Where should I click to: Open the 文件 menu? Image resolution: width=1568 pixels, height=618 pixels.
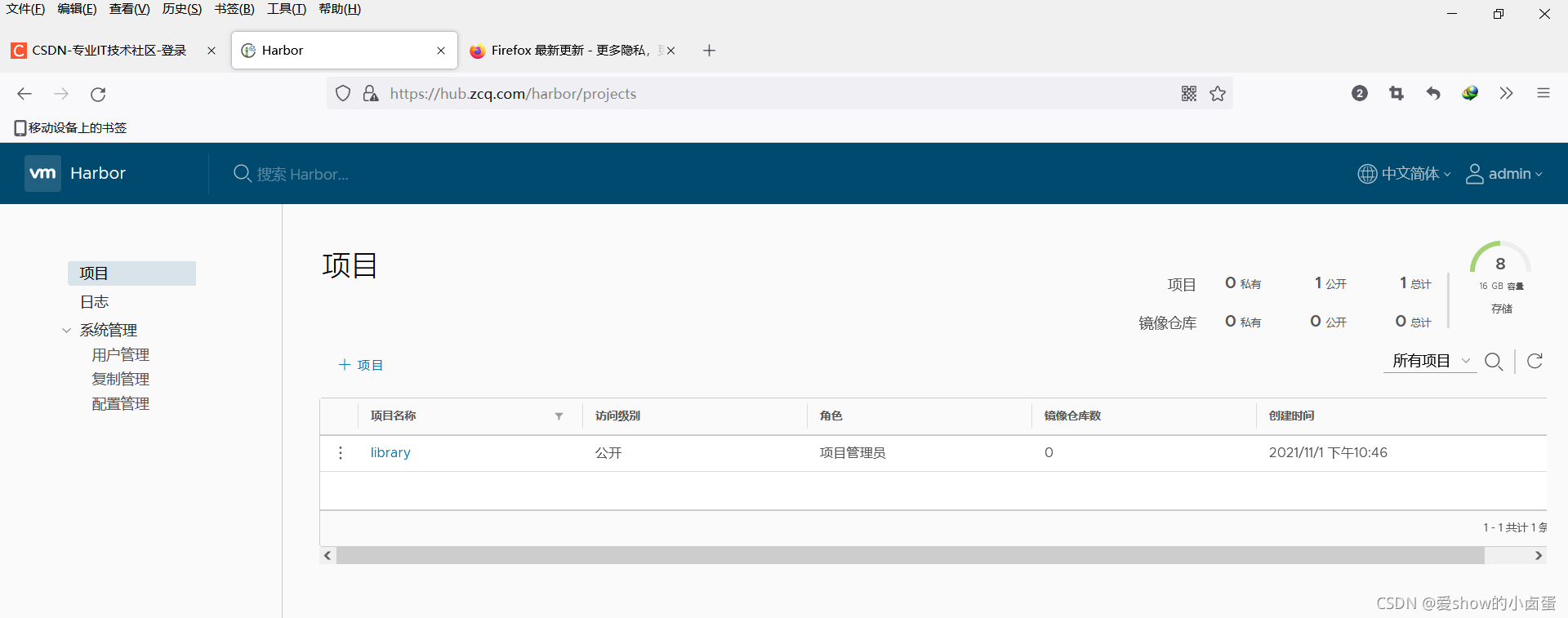point(25,9)
